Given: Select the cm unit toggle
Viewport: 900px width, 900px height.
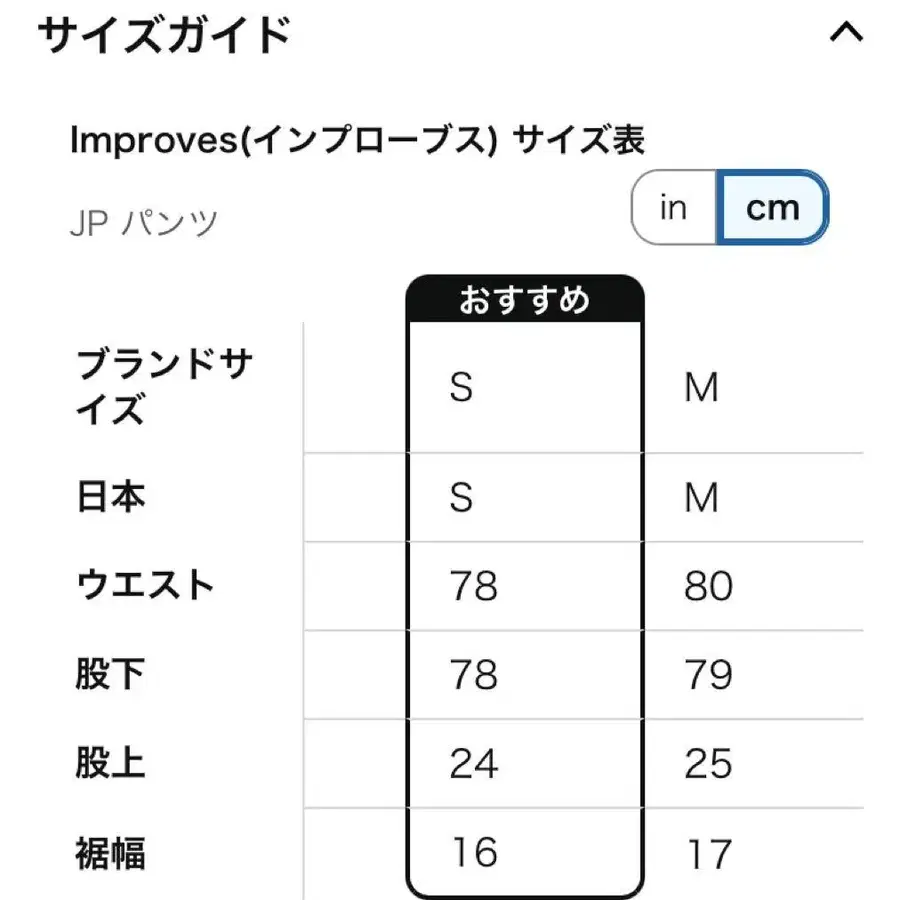Looking at the screenshot, I should (772, 207).
